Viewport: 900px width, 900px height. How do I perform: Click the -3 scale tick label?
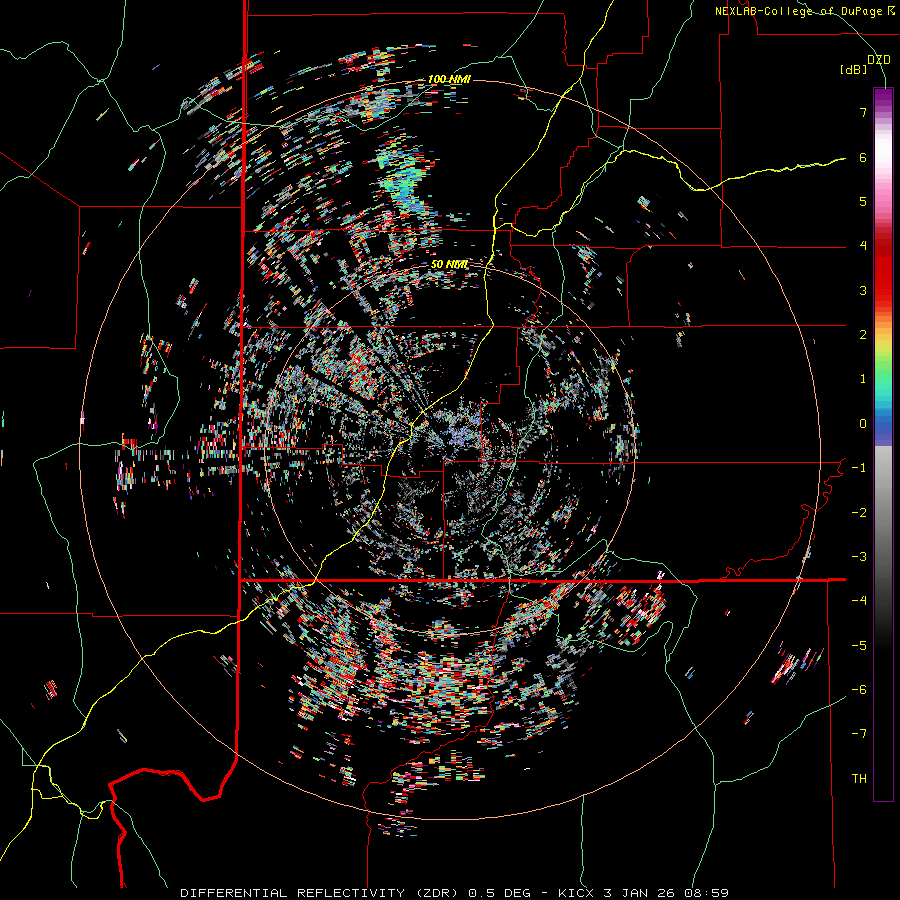tap(859, 557)
